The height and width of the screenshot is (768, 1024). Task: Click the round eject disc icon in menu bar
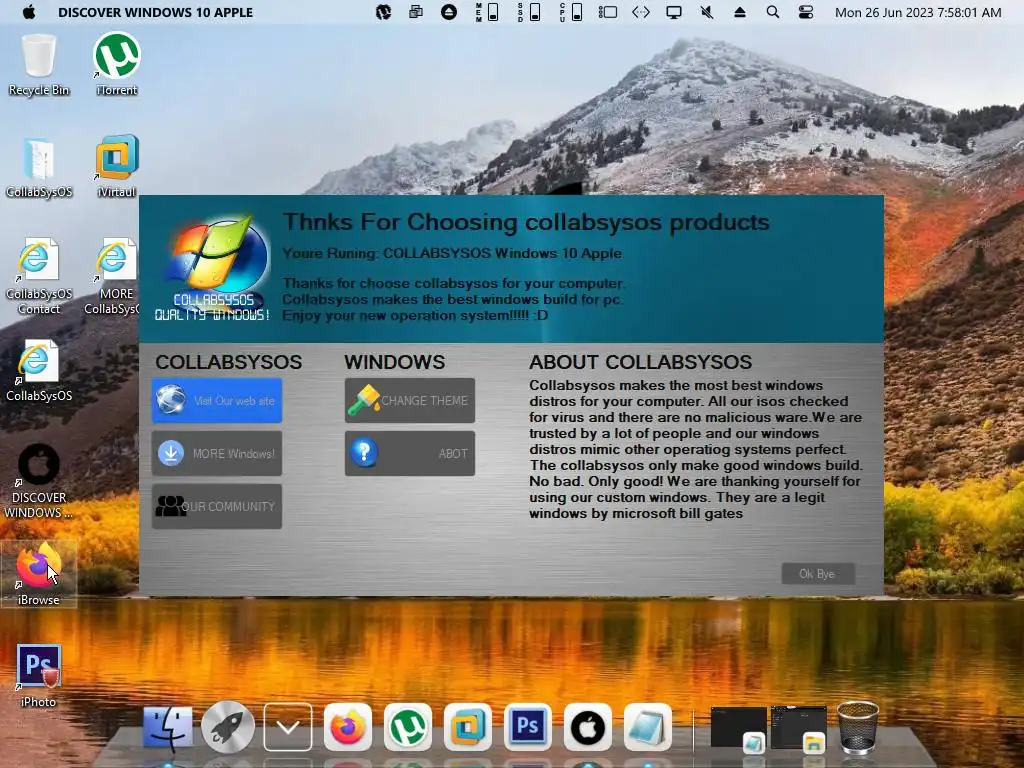449,12
